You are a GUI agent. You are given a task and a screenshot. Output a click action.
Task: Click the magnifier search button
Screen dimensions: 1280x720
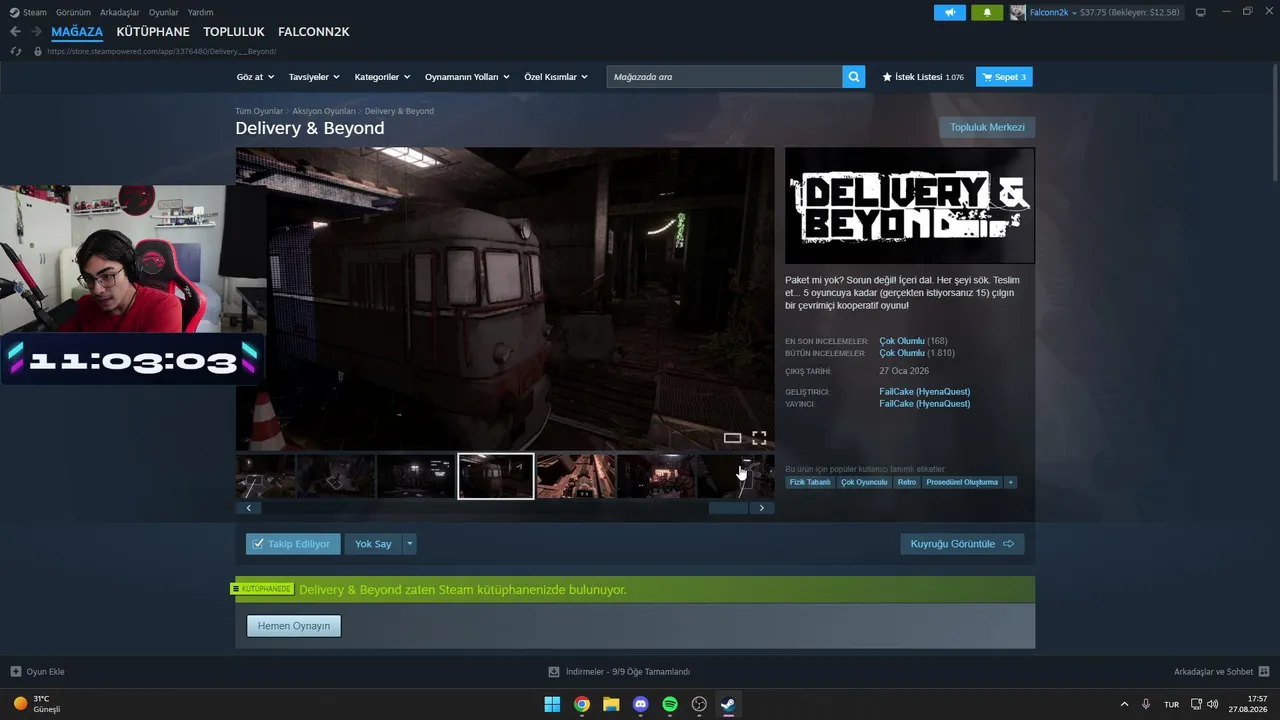pos(854,77)
